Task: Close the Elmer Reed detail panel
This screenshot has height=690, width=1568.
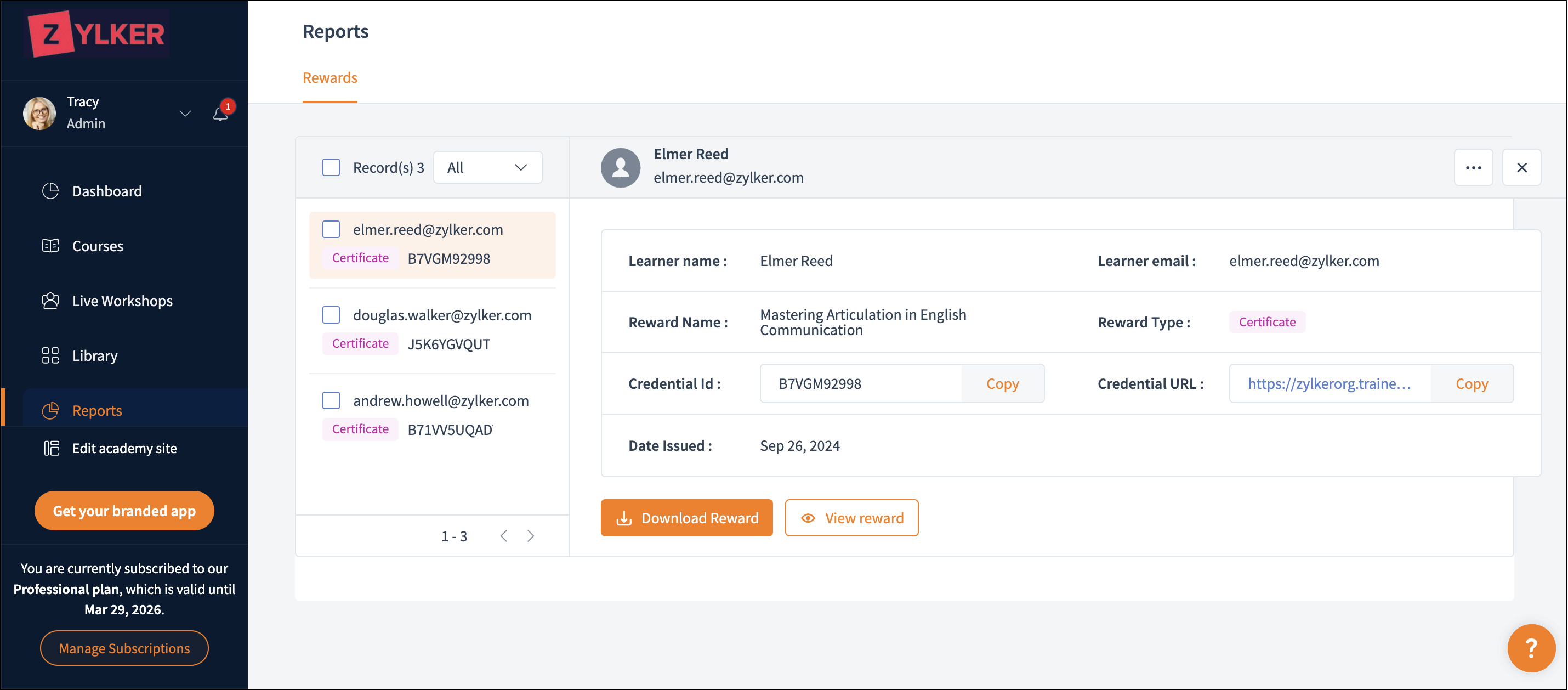Action: coord(1521,167)
